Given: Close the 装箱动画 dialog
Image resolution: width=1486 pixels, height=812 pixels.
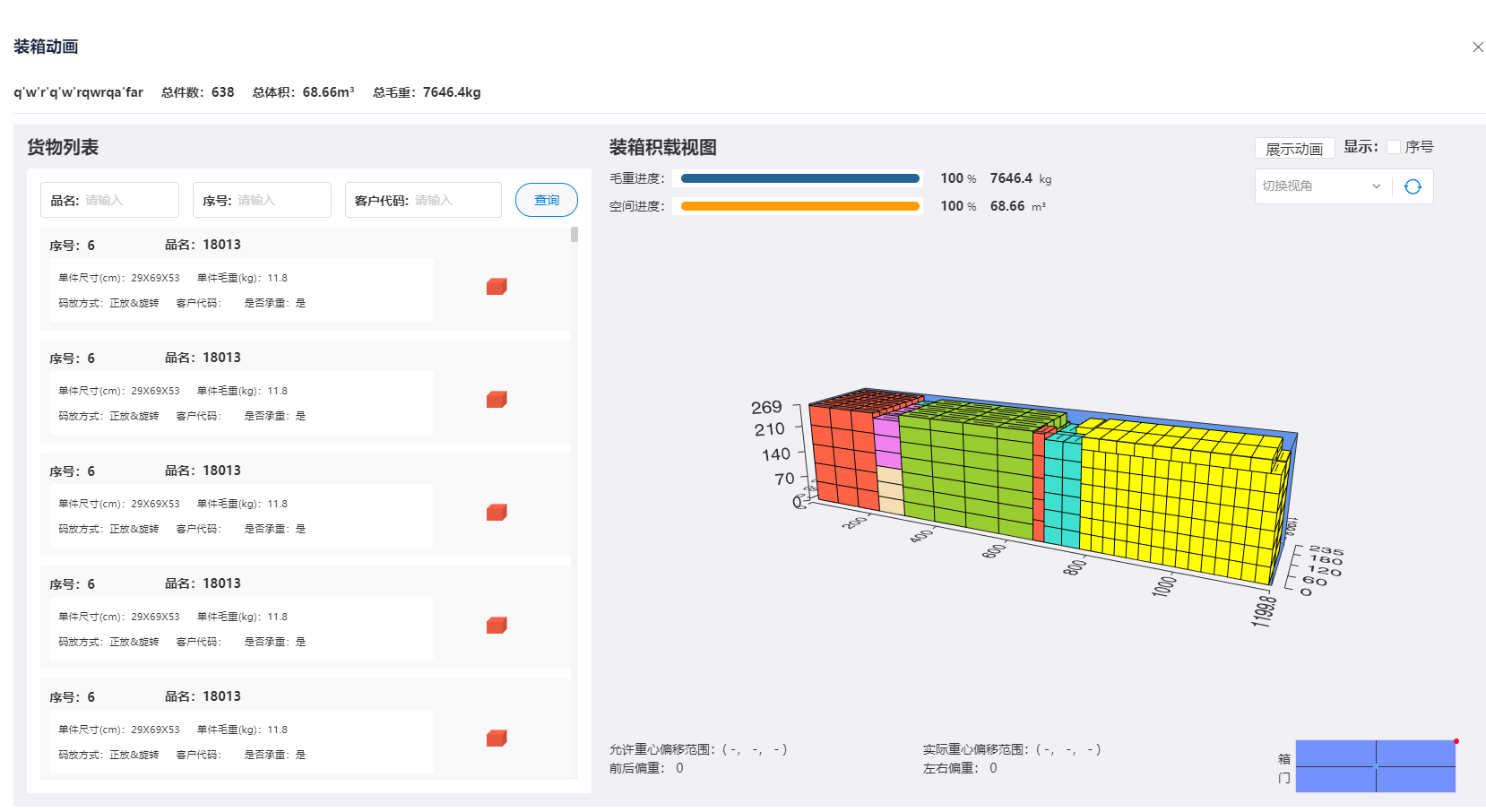Looking at the screenshot, I should [1478, 47].
